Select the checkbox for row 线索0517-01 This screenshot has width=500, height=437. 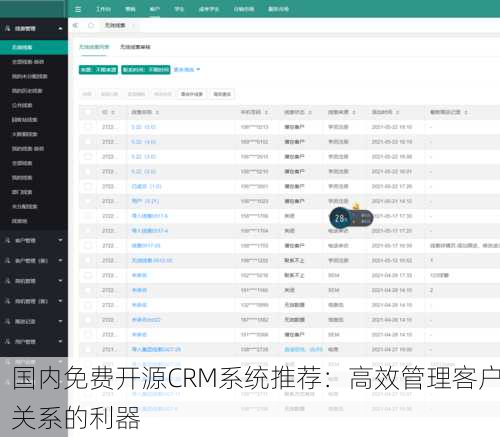click(x=88, y=246)
